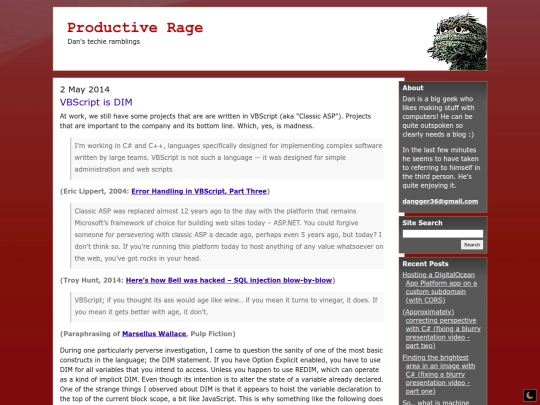Open the VBScript is DIM post title
540x405 pixels.
tap(96, 102)
